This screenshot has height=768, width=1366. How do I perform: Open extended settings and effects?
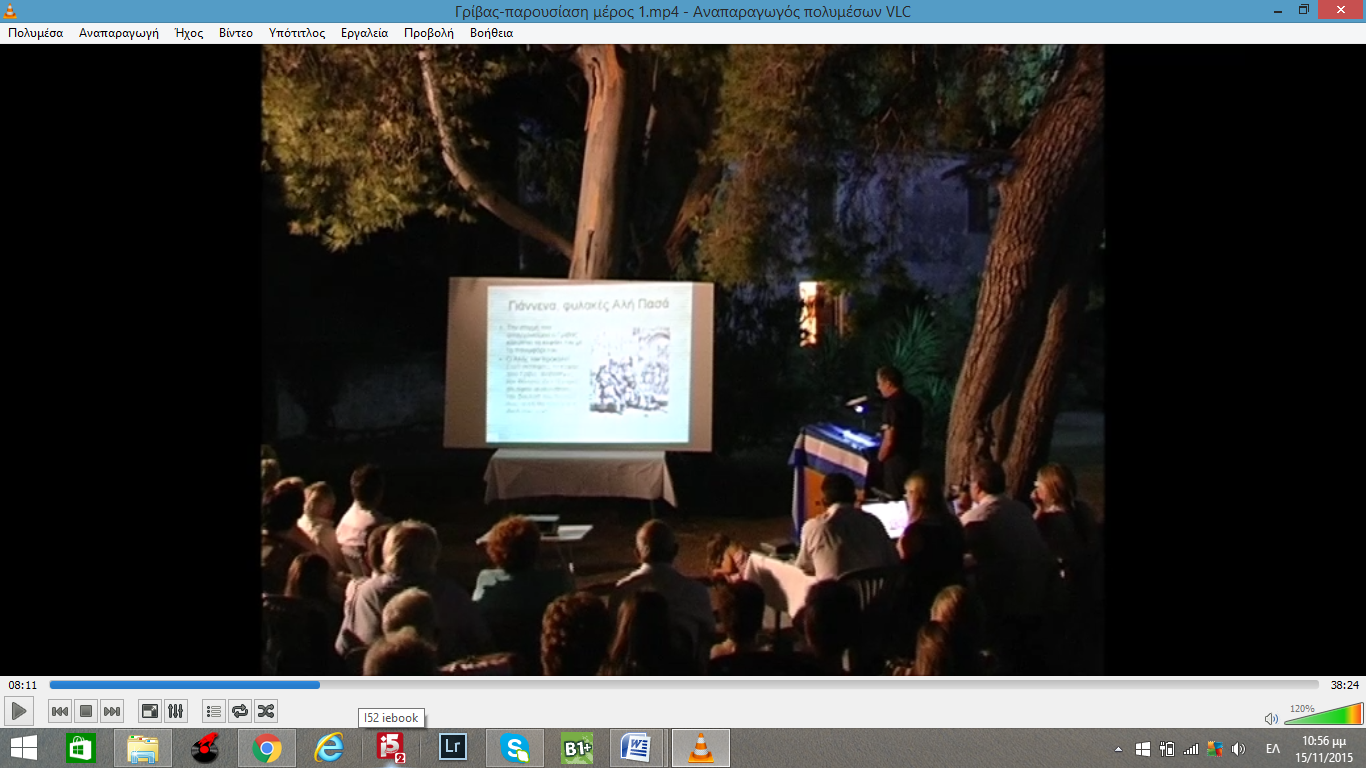point(176,711)
